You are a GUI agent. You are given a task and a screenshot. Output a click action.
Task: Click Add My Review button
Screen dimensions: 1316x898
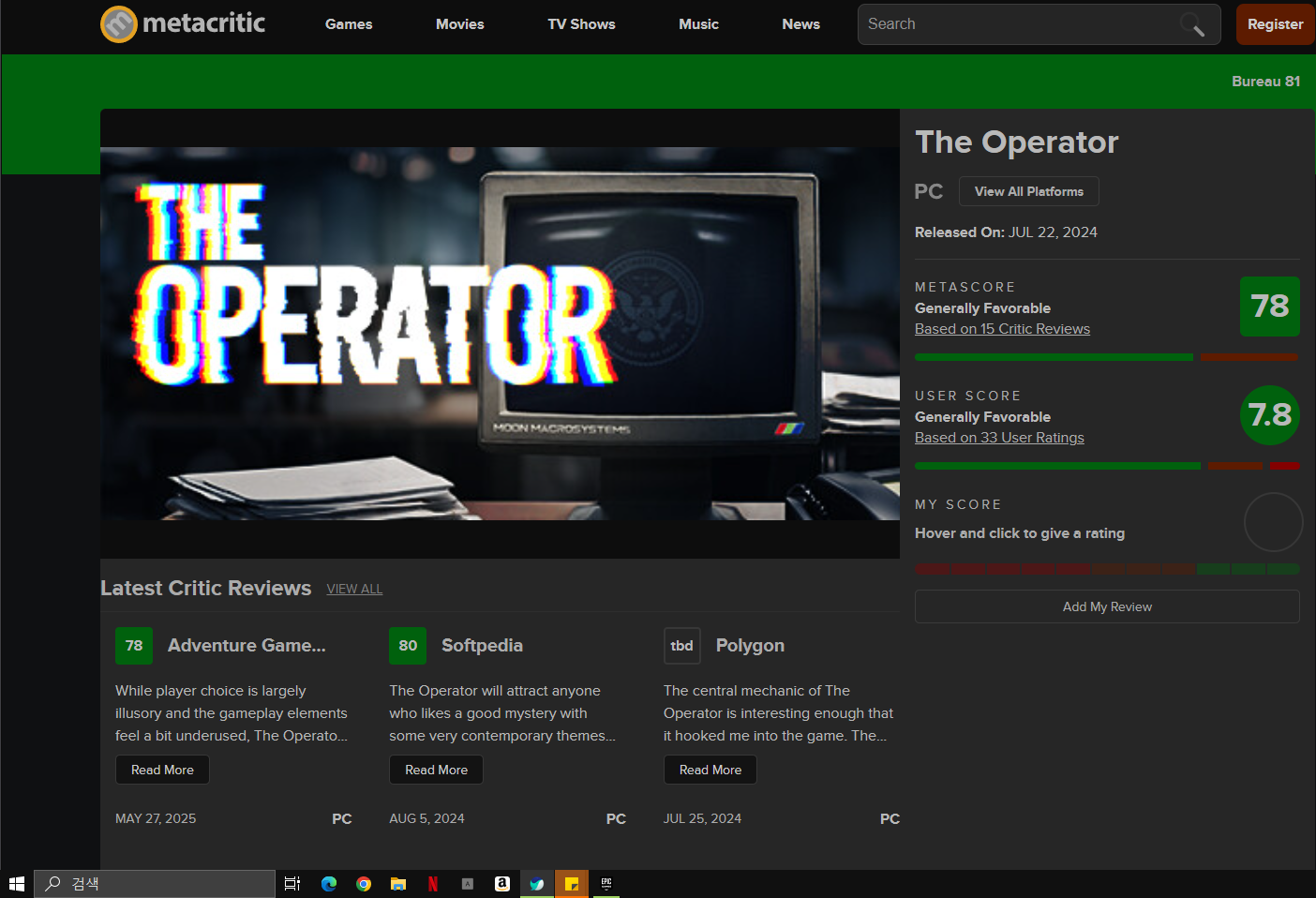pos(1107,606)
